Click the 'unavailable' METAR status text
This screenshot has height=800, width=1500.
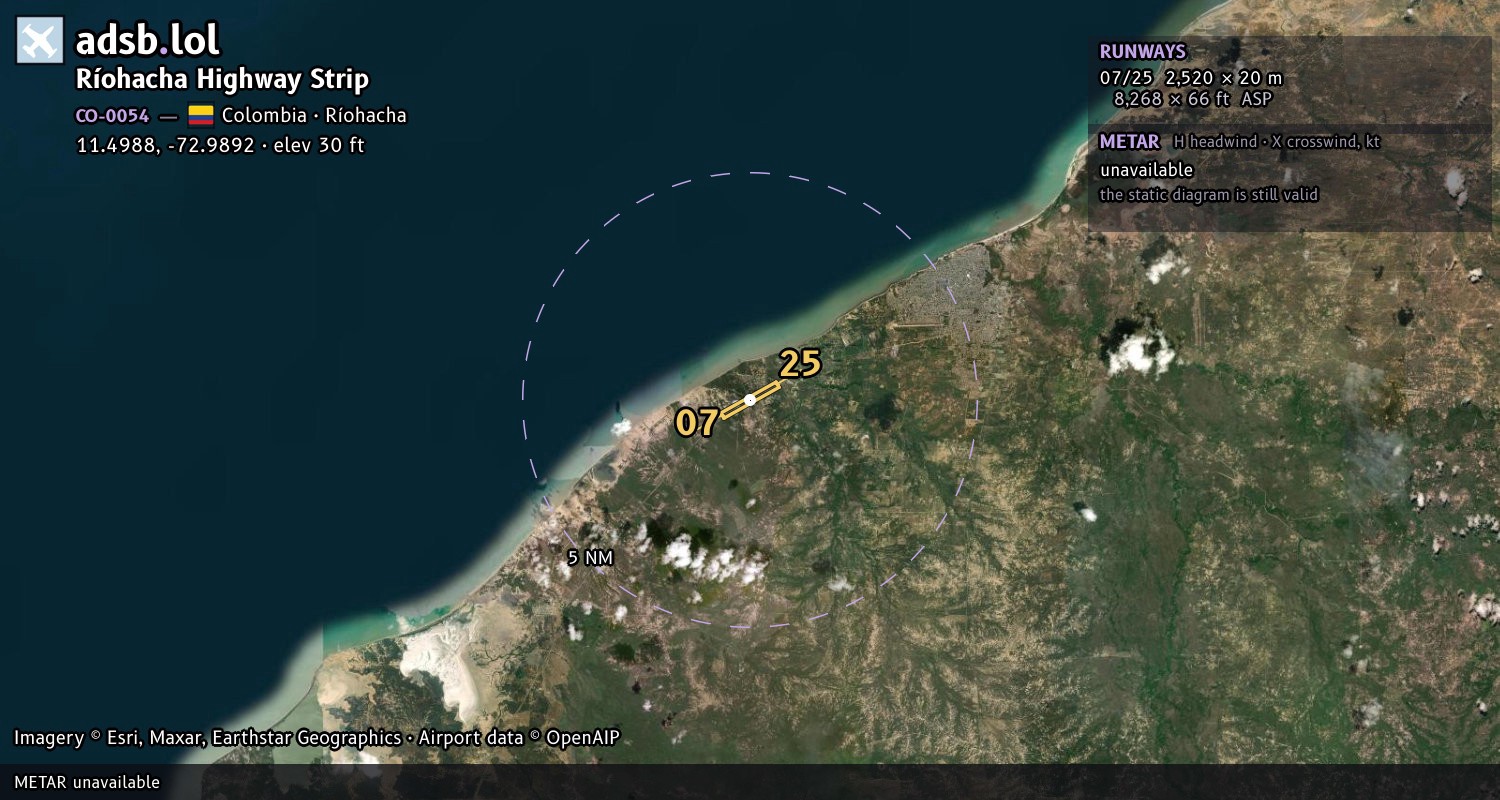point(1146,170)
